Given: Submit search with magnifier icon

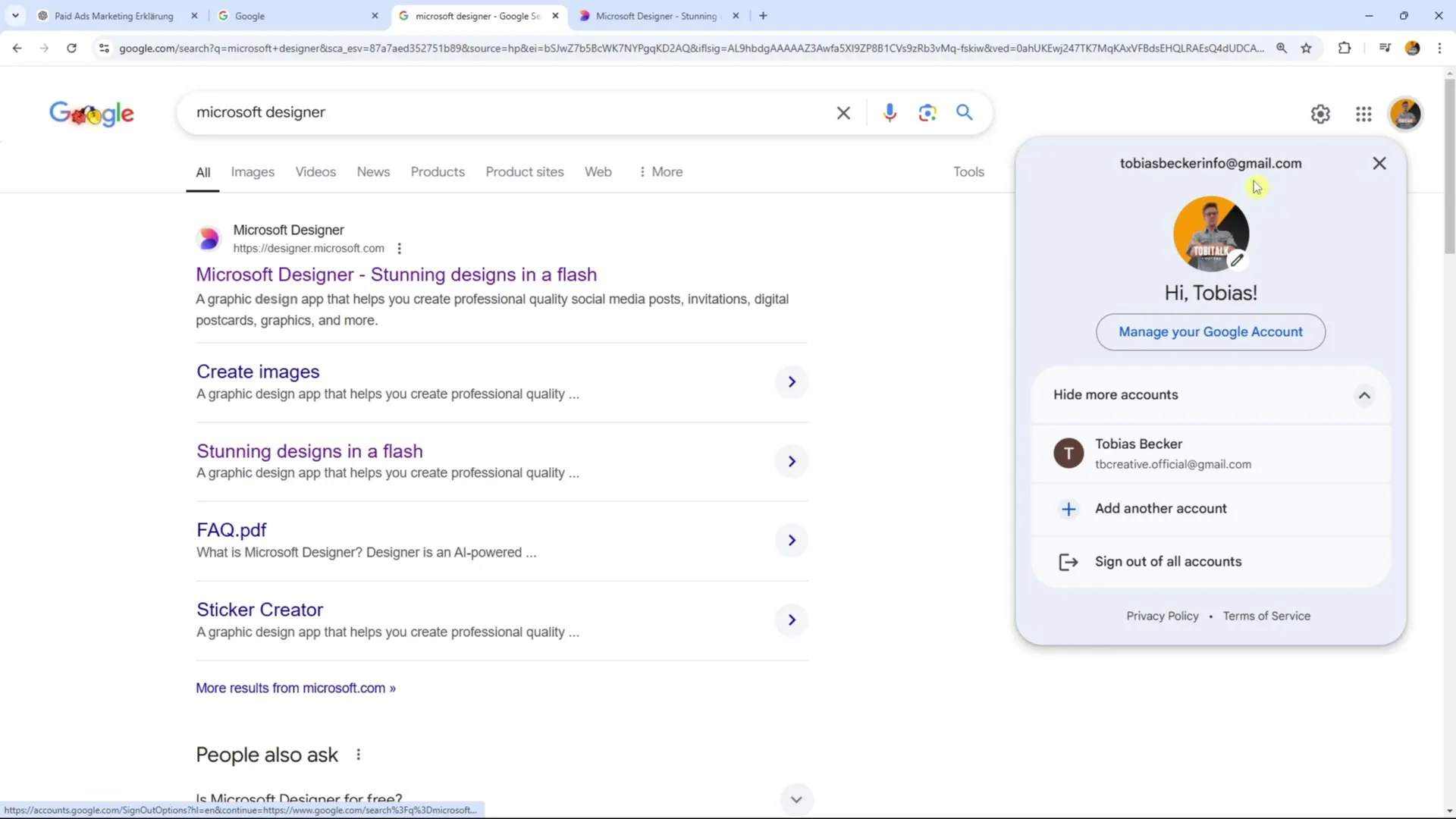Looking at the screenshot, I should coord(964,113).
